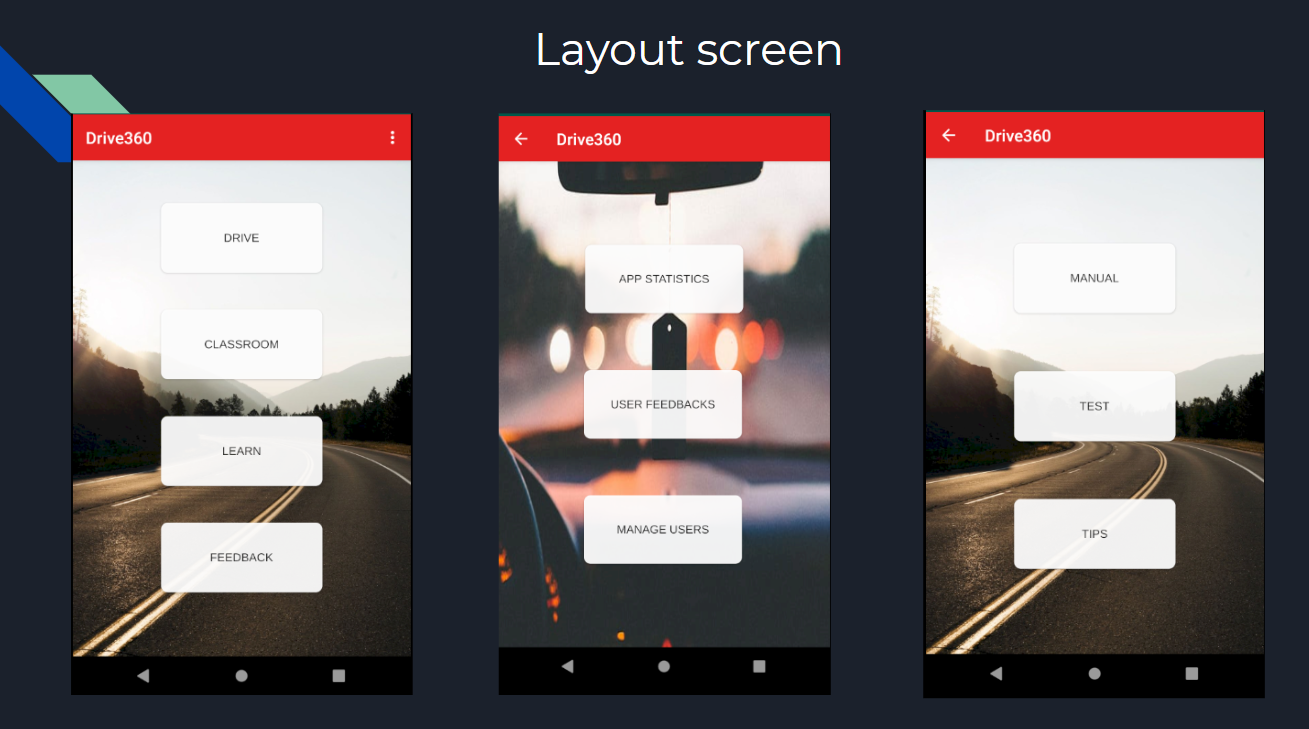Select MANAGE USERS
This screenshot has height=729, width=1309.
tap(663, 529)
